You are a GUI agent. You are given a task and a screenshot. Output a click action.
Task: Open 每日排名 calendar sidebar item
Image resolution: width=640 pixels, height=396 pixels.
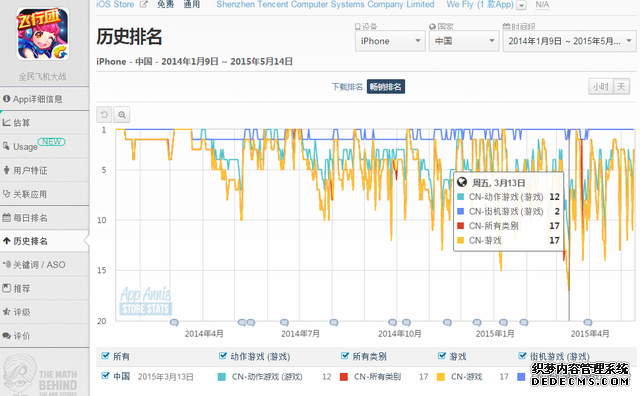tap(44, 218)
